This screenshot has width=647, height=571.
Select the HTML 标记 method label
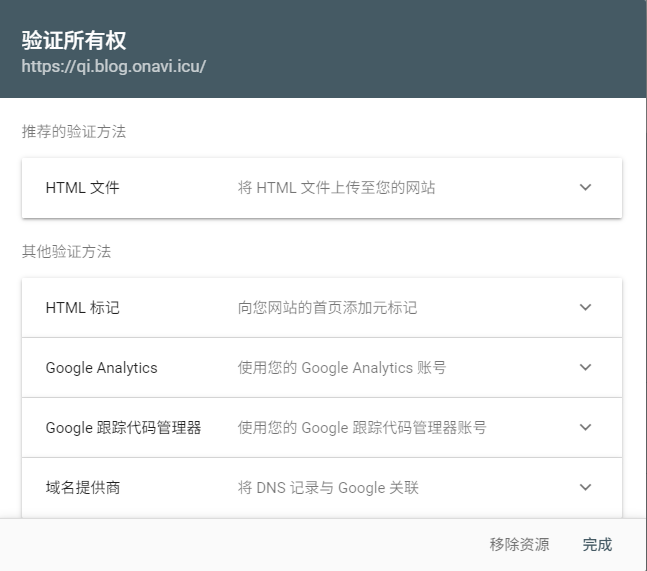[x=82, y=307]
